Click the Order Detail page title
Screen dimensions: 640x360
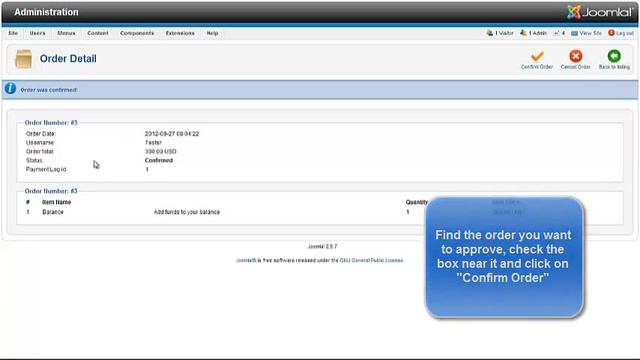pyautogui.click(x=68, y=59)
